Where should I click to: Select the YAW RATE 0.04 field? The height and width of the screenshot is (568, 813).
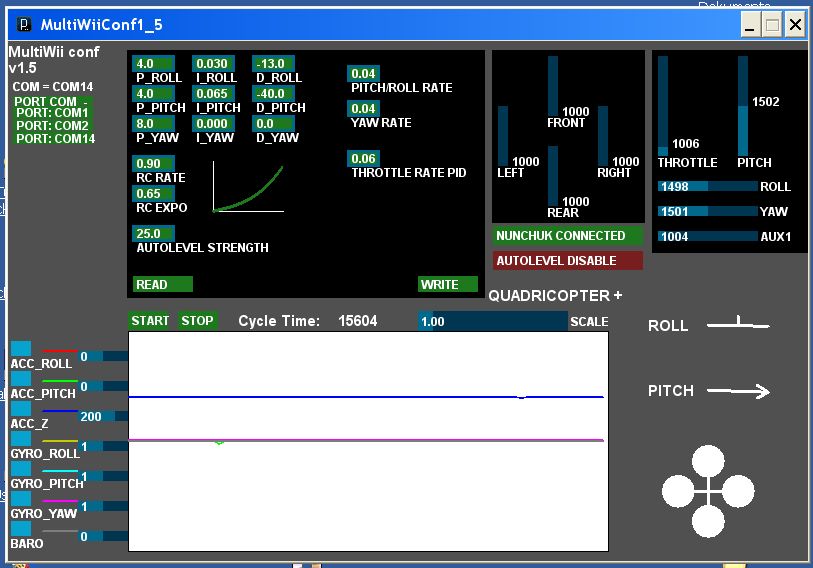point(363,108)
